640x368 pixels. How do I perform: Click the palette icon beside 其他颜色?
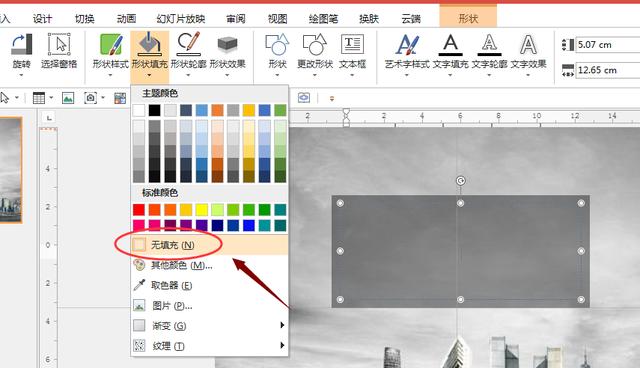click(x=139, y=265)
